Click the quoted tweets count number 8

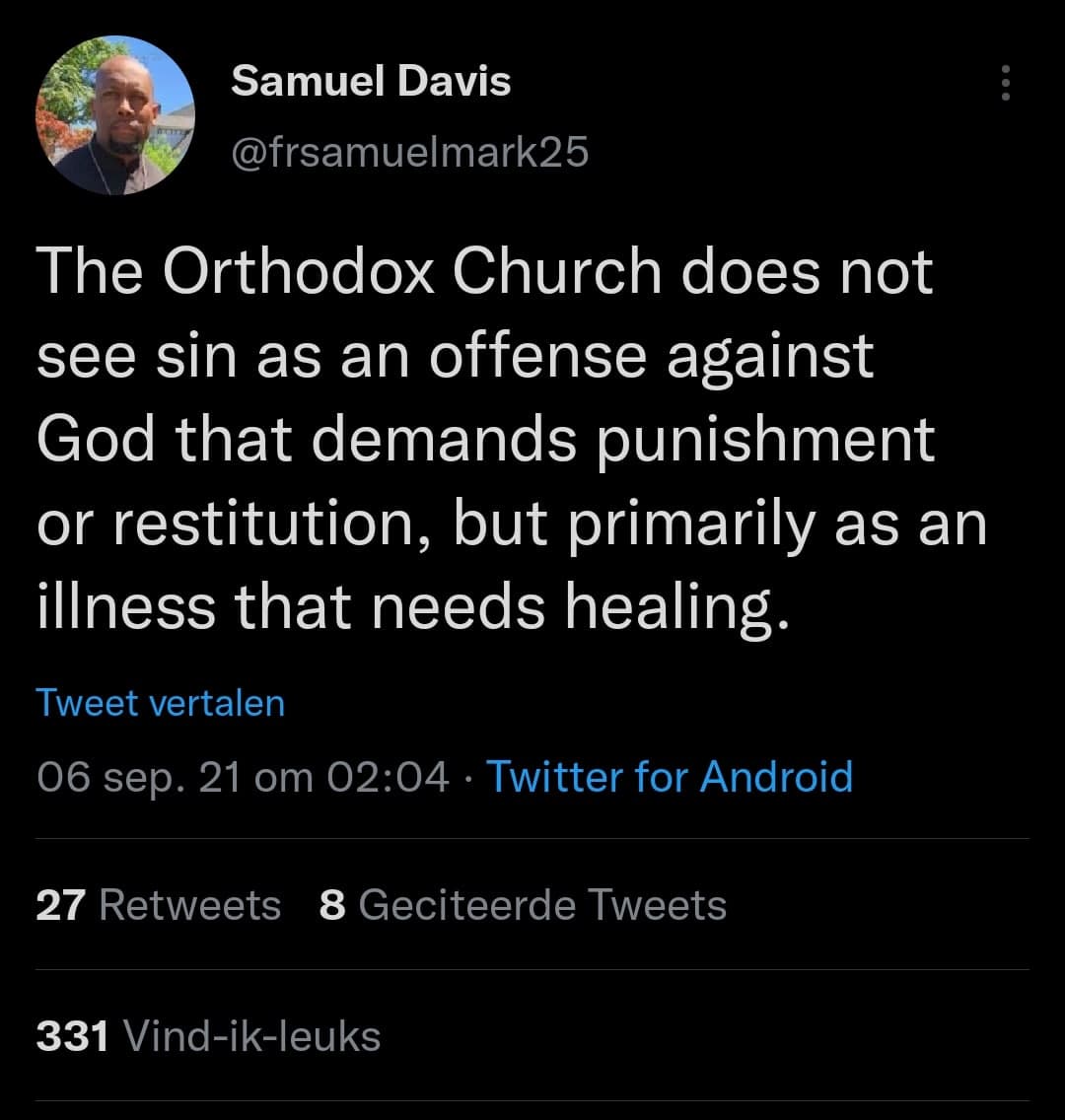tap(332, 904)
